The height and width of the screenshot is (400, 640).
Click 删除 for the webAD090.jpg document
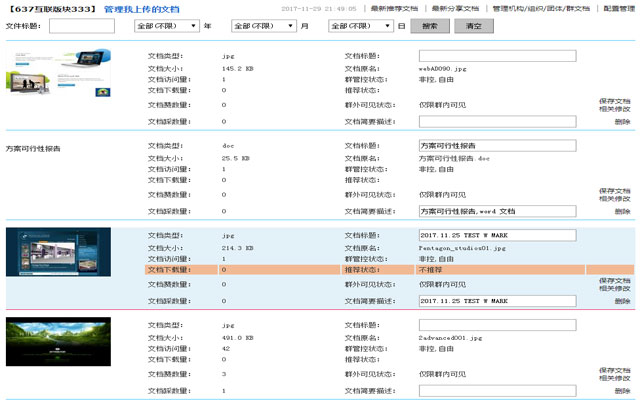pyautogui.click(x=622, y=121)
